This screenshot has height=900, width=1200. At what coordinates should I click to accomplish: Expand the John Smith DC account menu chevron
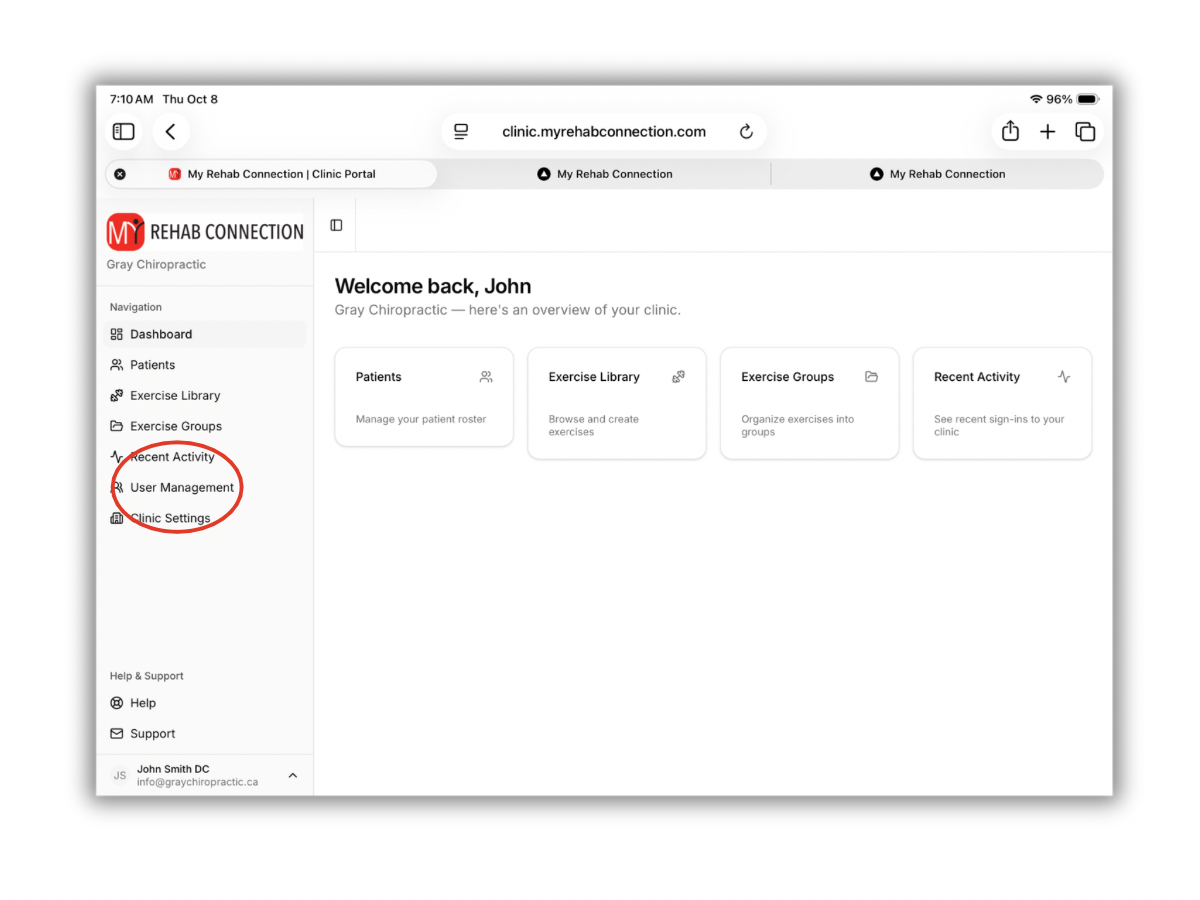293,776
